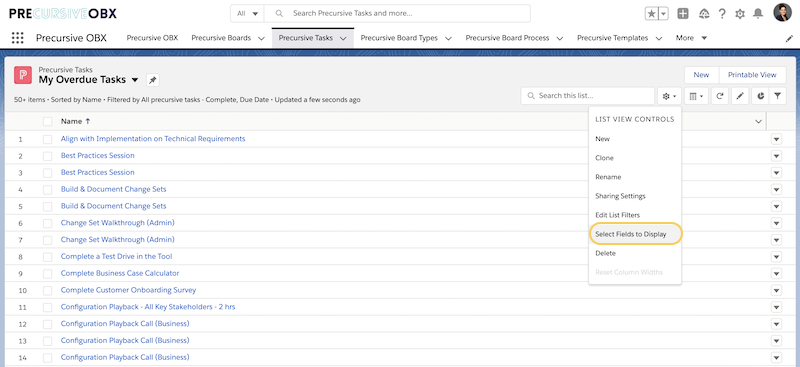
Task: Open the favorites list dropdown arrow
Action: (x=663, y=14)
